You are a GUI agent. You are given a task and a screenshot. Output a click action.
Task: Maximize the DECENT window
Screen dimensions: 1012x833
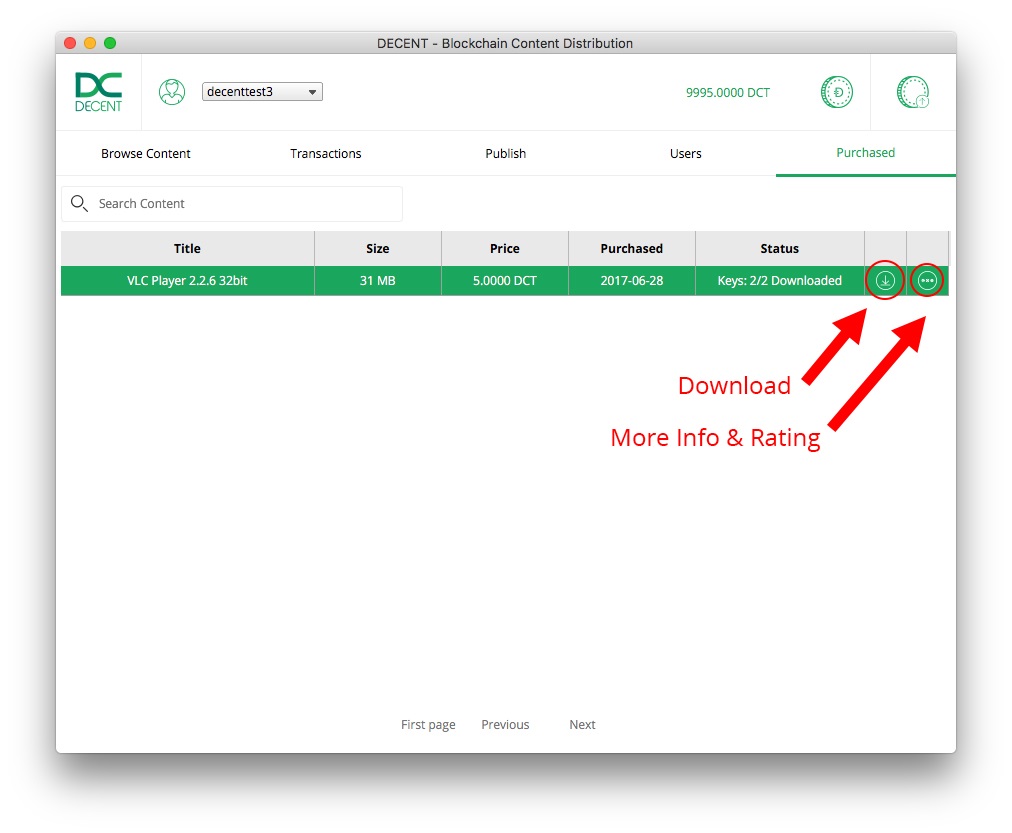point(110,43)
